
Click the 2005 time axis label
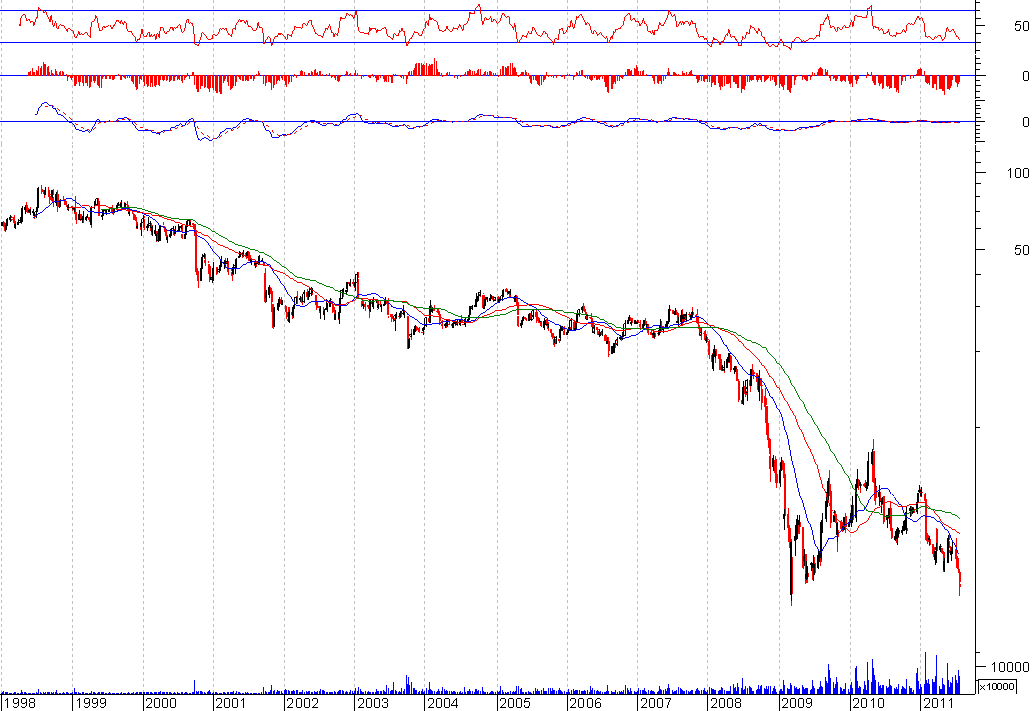click(515, 703)
